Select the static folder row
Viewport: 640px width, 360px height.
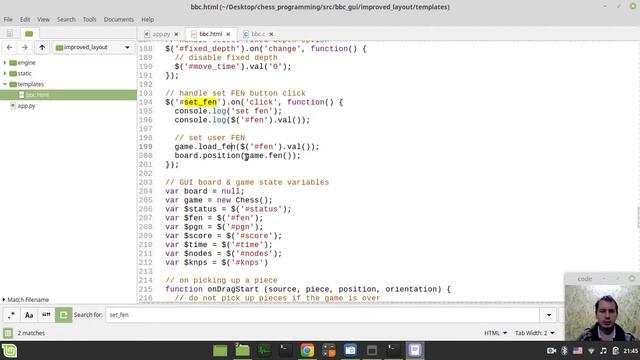(x=68, y=73)
